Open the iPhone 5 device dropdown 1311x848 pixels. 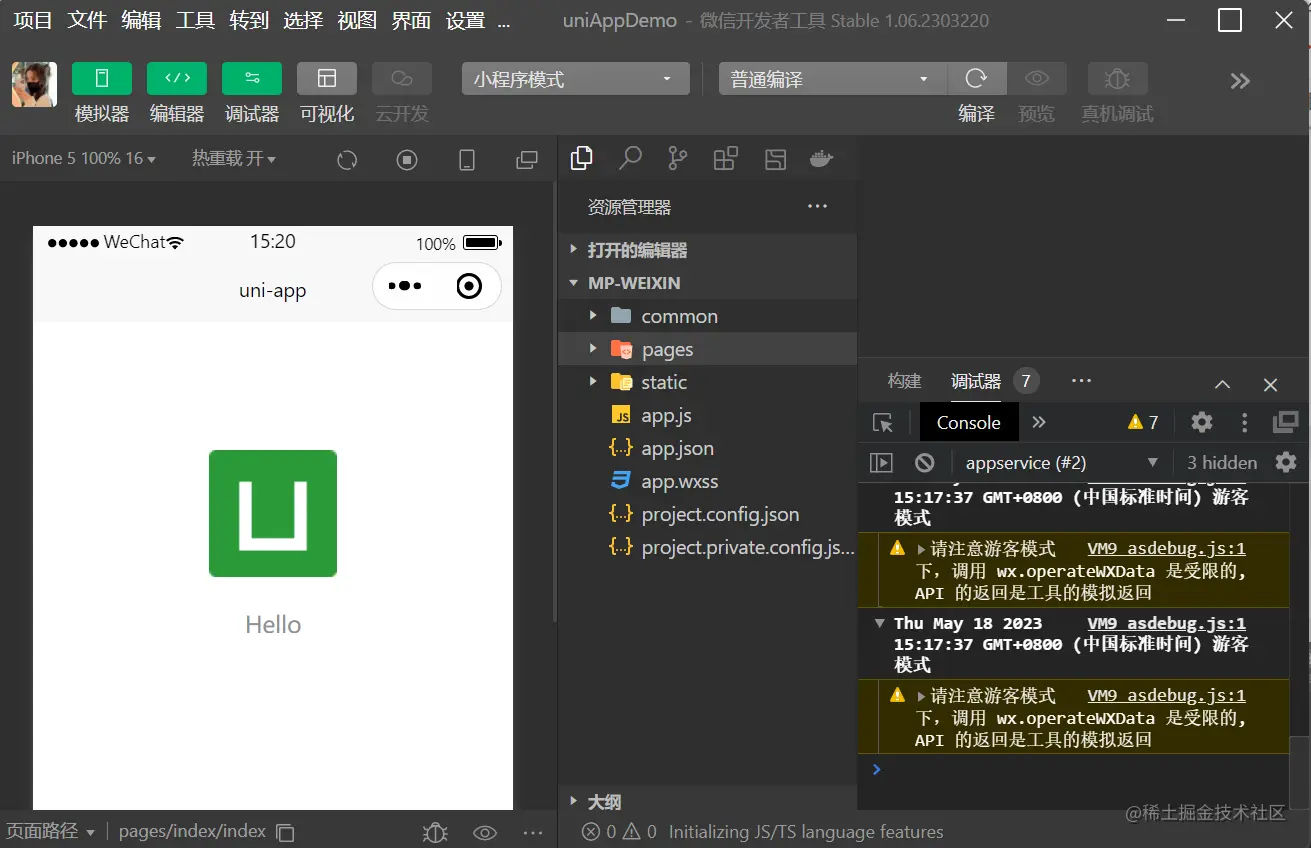tap(84, 158)
